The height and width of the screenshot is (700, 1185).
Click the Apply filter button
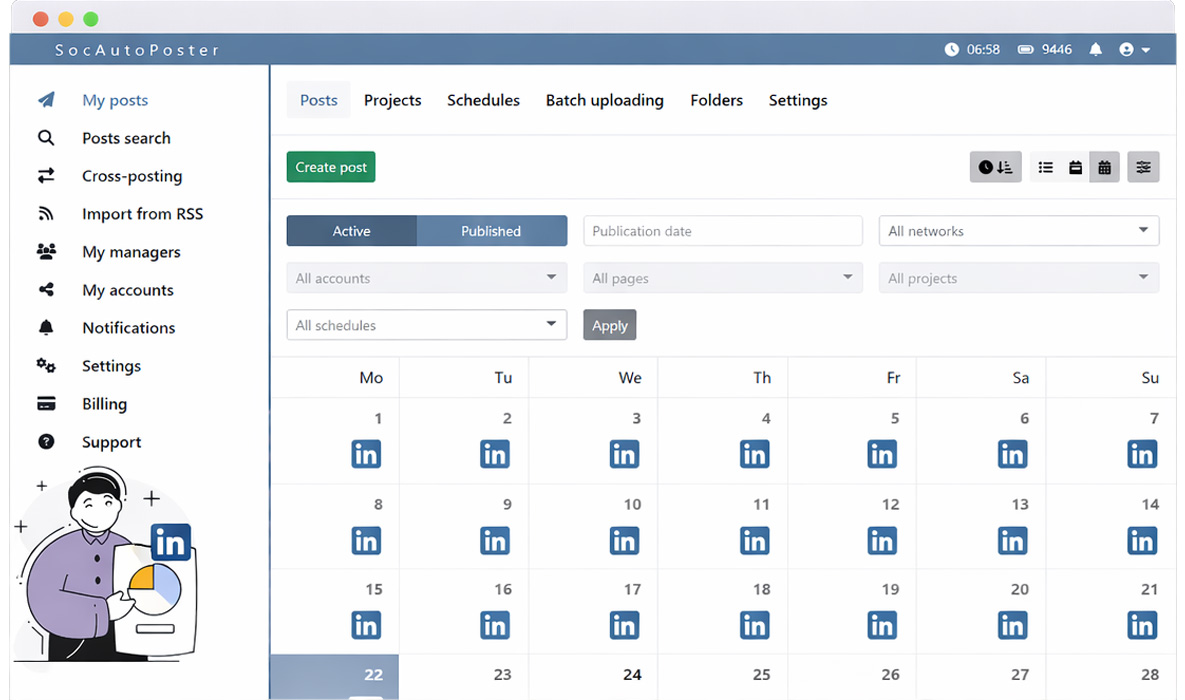click(x=609, y=325)
